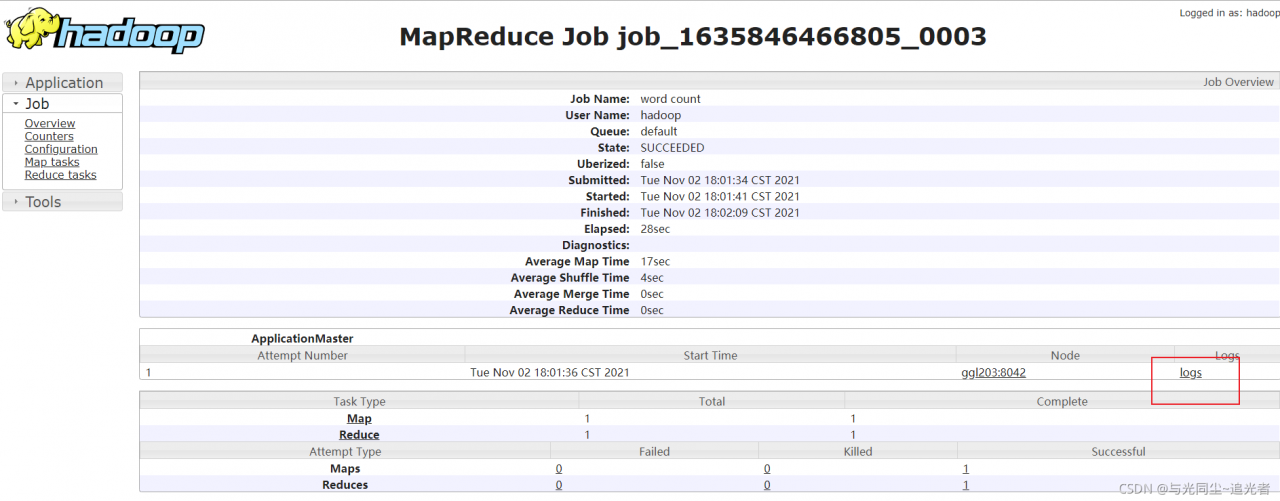Open successful Reduces attempts count
Viewport: 1280px width, 501px height.
point(966,485)
